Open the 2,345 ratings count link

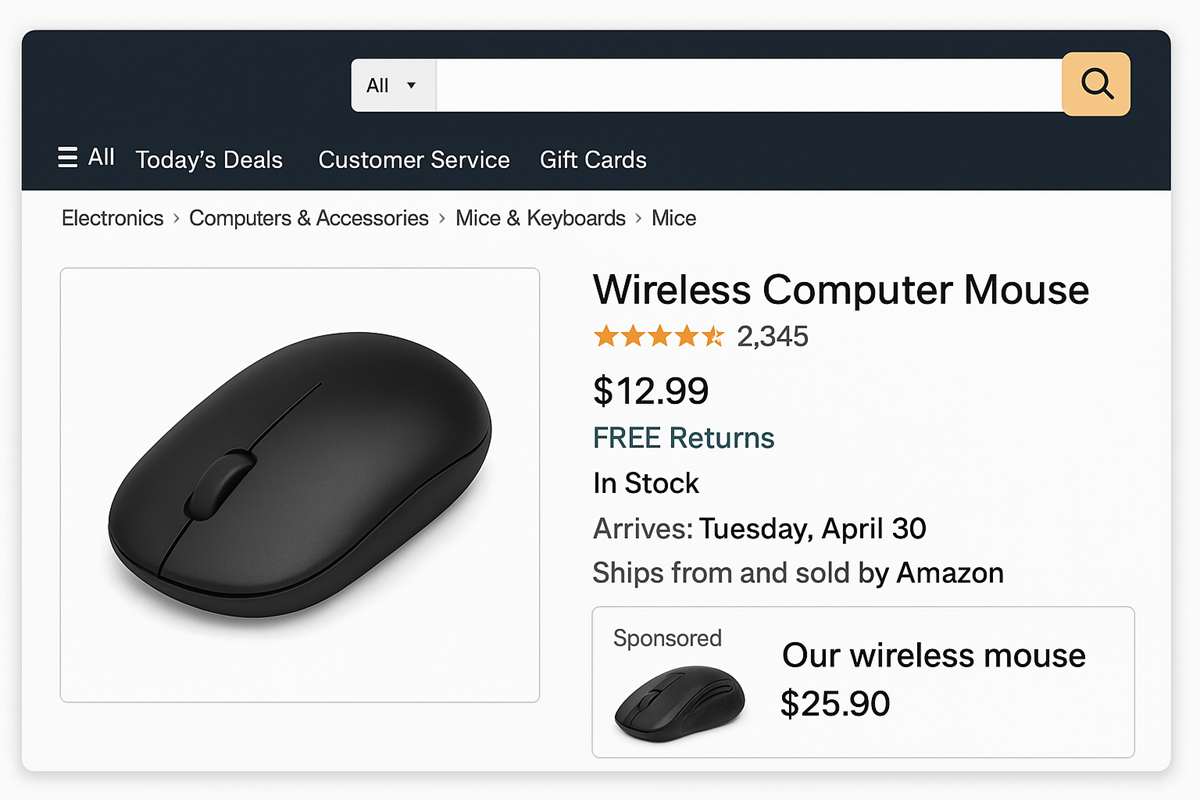point(773,337)
